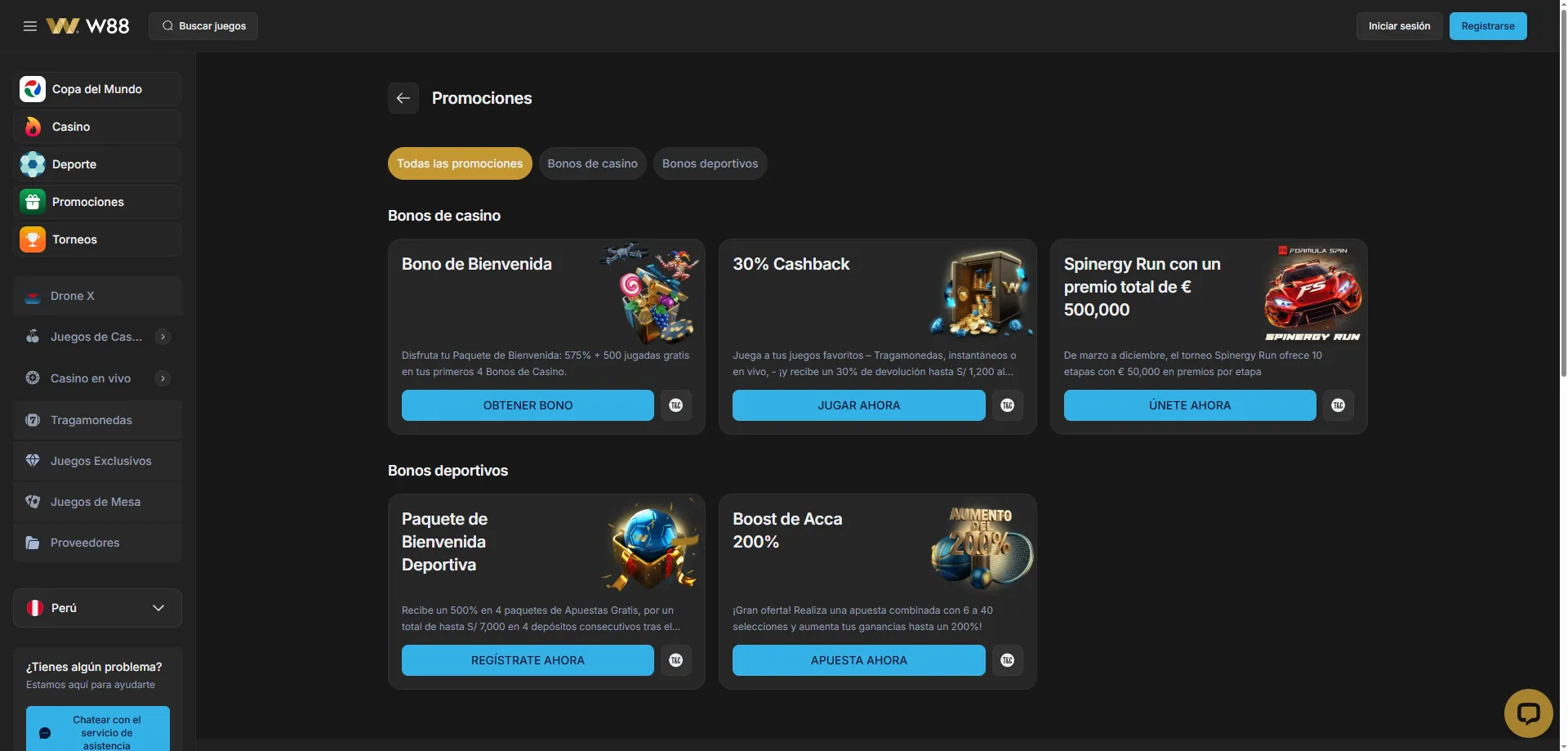The width and height of the screenshot is (1568, 751).
Task: Click the search magnifier icon
Action: click(x=167, y=26)
